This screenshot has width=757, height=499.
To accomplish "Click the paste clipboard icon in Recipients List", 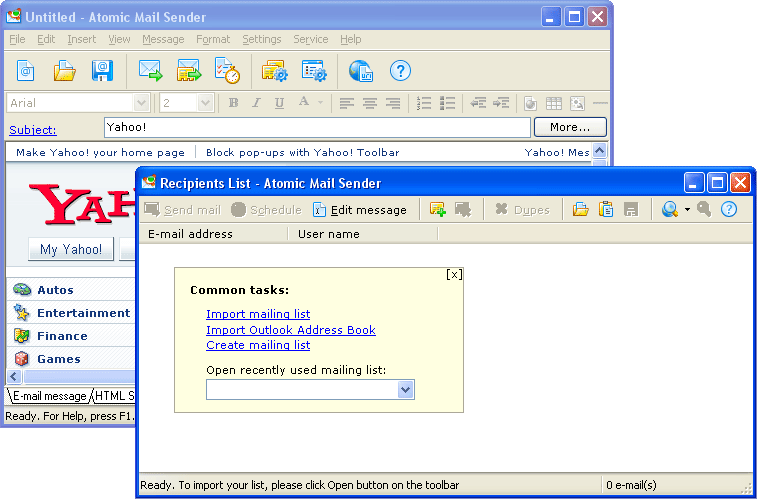I will coord(606,209).
